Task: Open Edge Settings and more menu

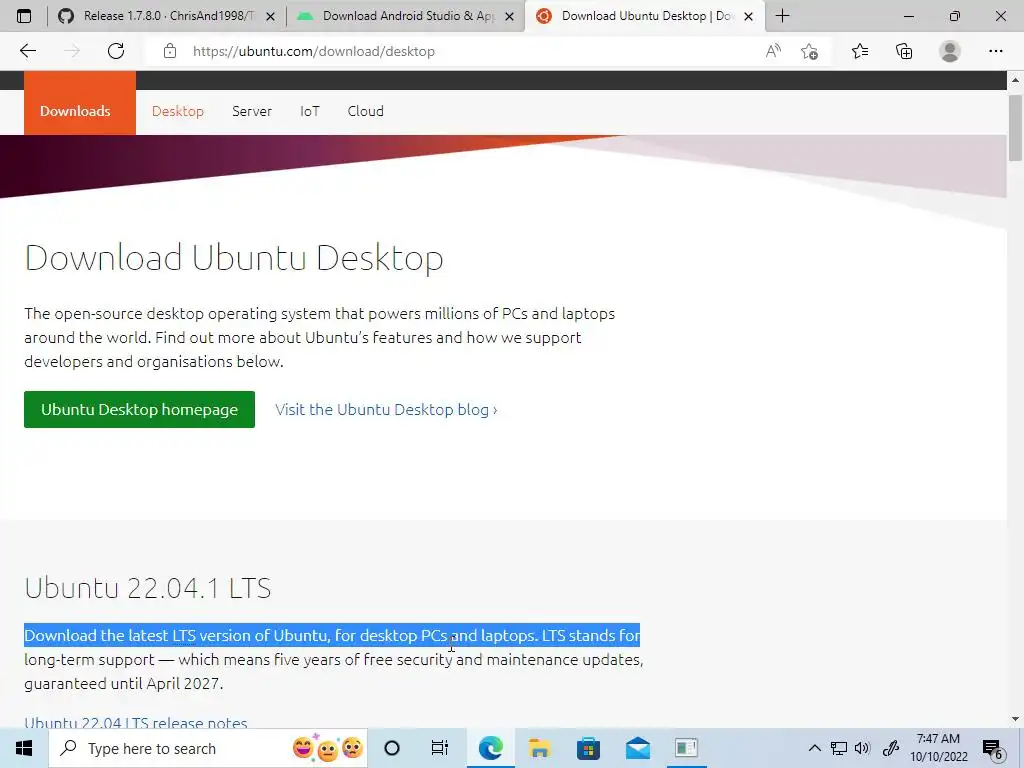Action: [995, 51]
